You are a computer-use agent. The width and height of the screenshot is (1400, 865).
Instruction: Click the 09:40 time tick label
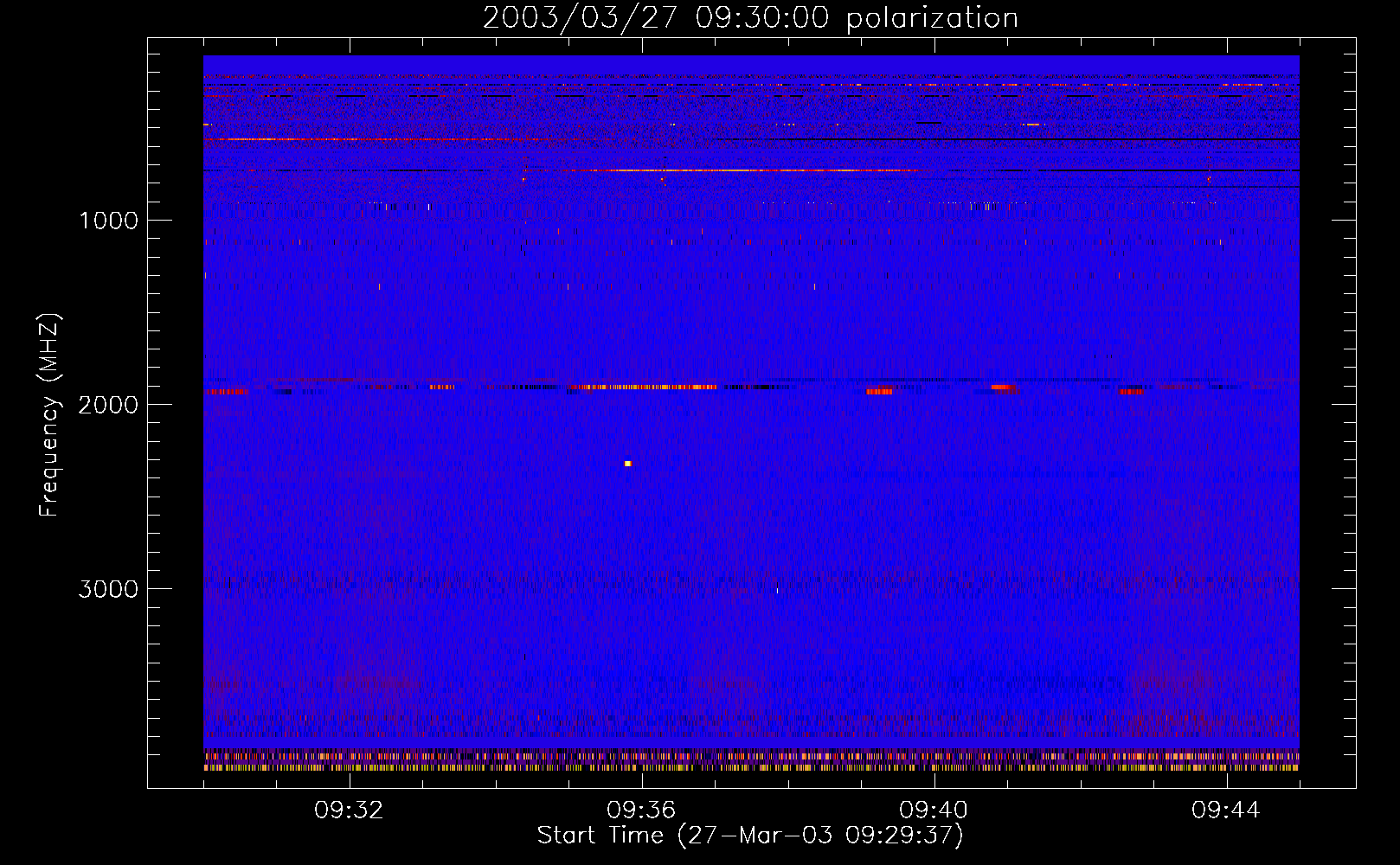[934, 811]
